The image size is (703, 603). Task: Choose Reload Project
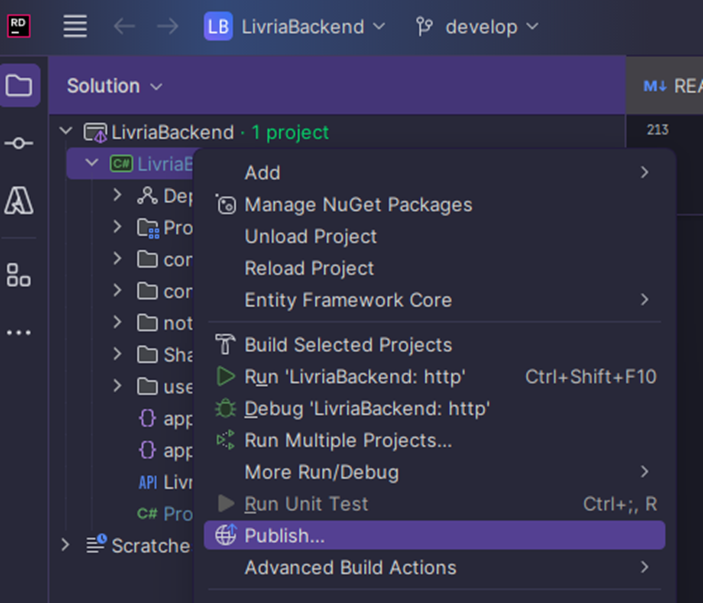click(x=434, y=268)
